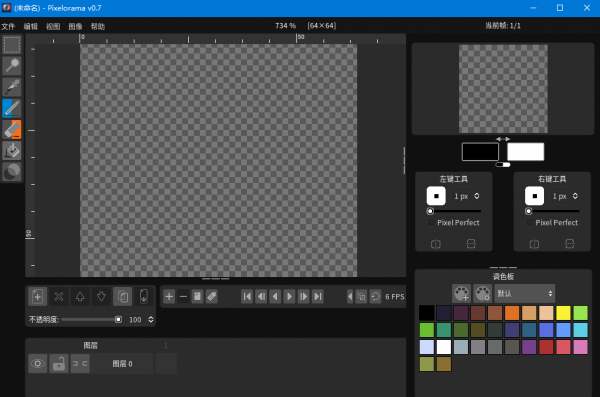Toggle the animation loop mode

click(x=375, y=296)
